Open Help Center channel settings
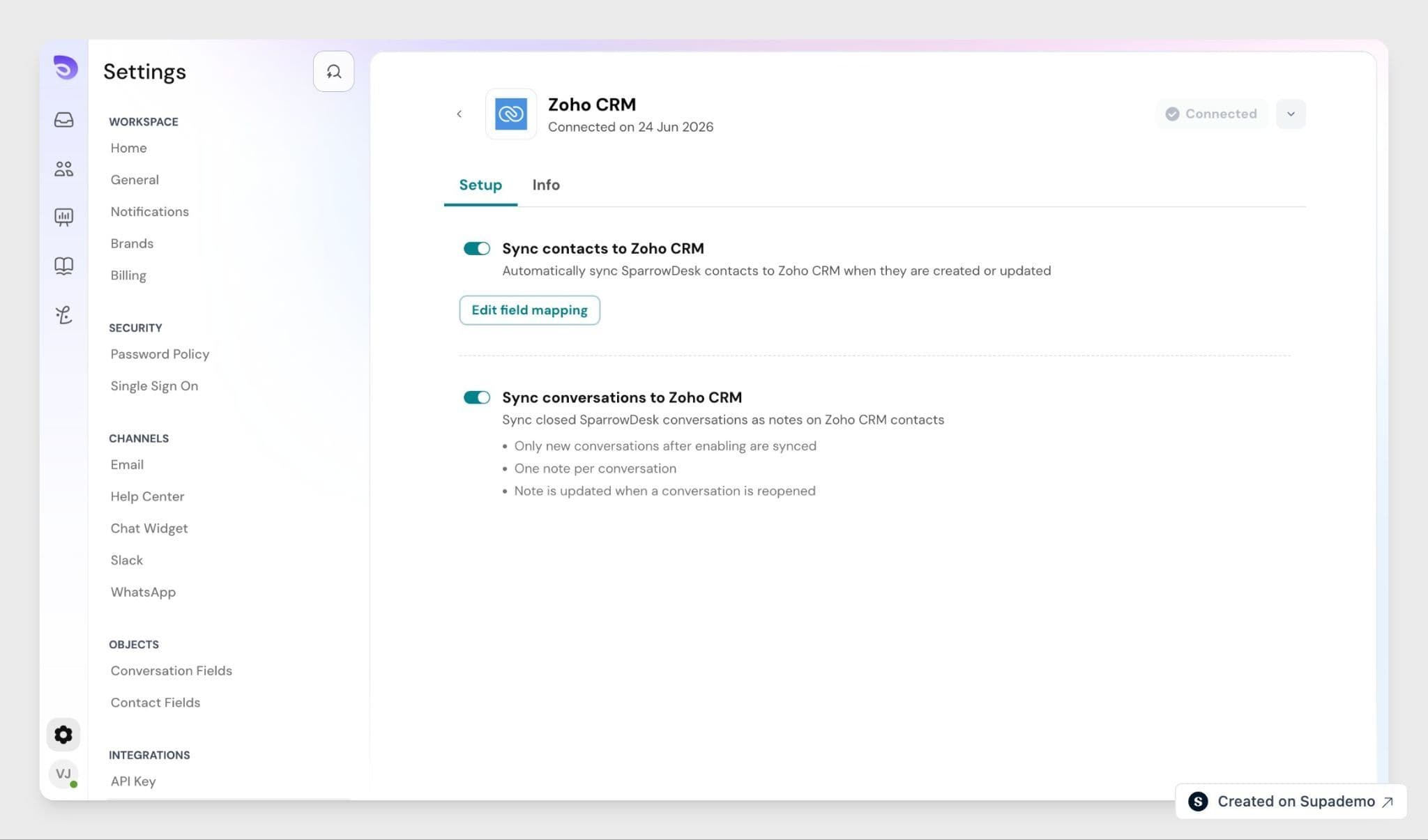 coord(147,496)
